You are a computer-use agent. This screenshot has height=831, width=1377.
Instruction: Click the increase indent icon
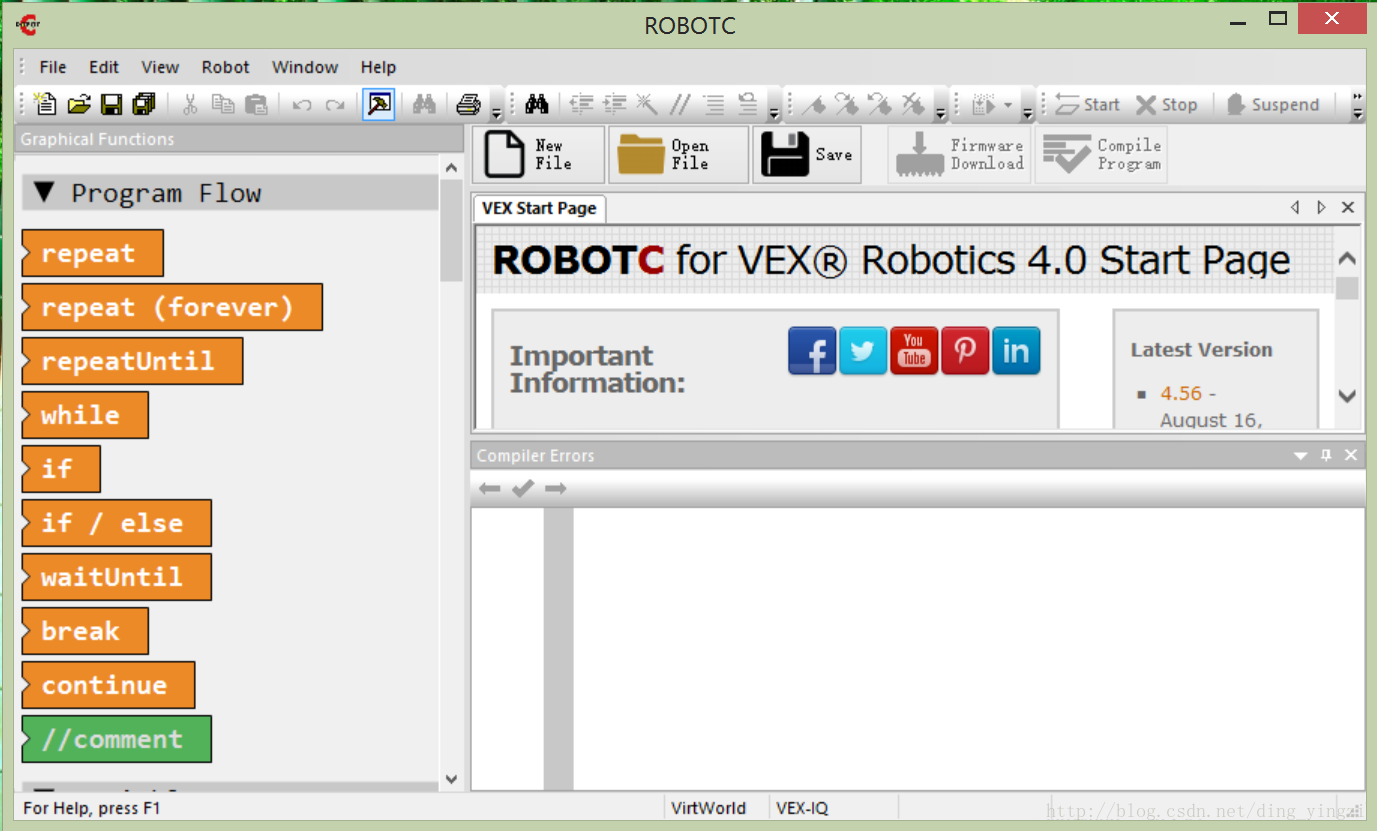[615, 104]
